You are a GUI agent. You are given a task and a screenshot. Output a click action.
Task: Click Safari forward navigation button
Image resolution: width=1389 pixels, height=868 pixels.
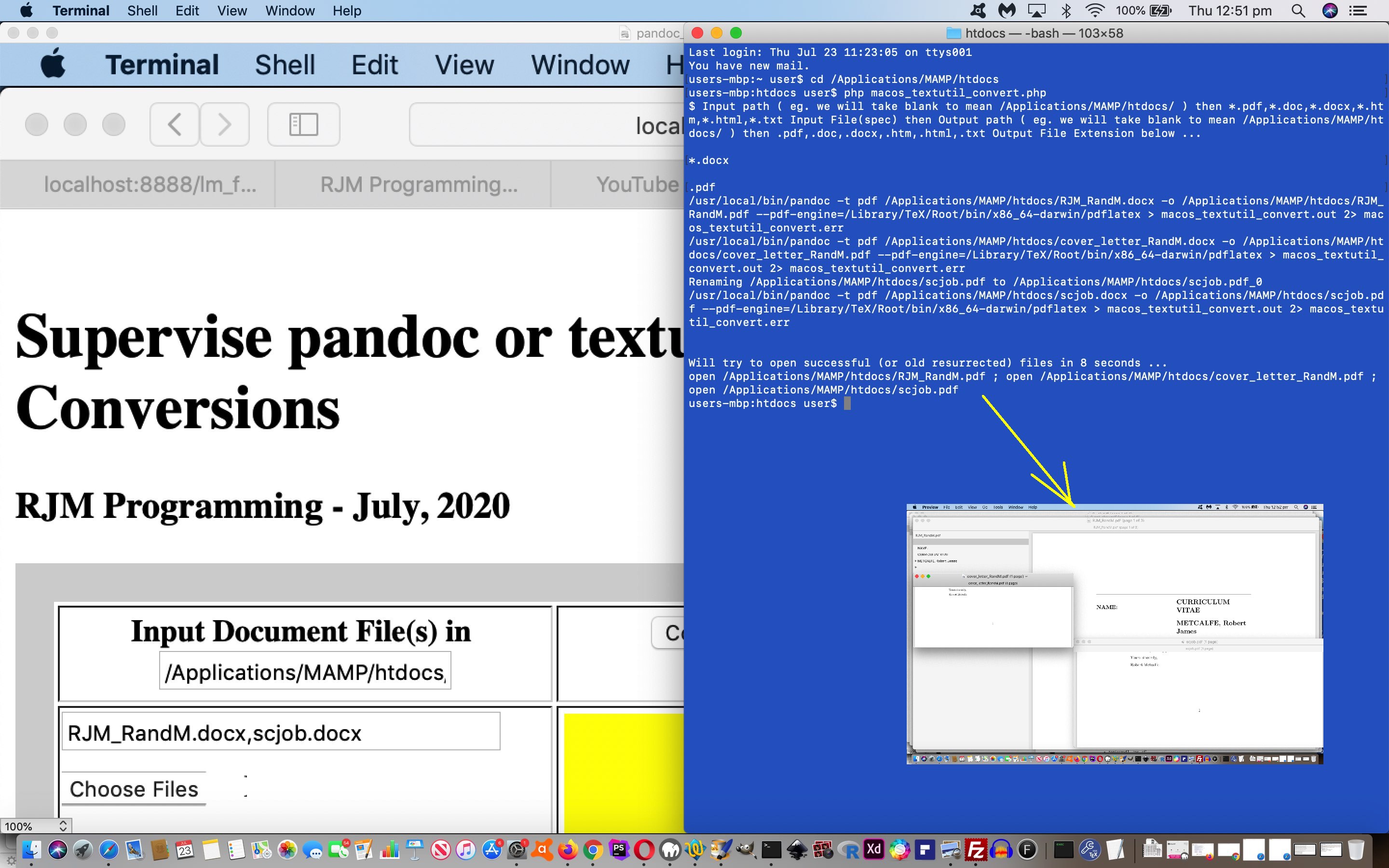[x=224, y=124]
